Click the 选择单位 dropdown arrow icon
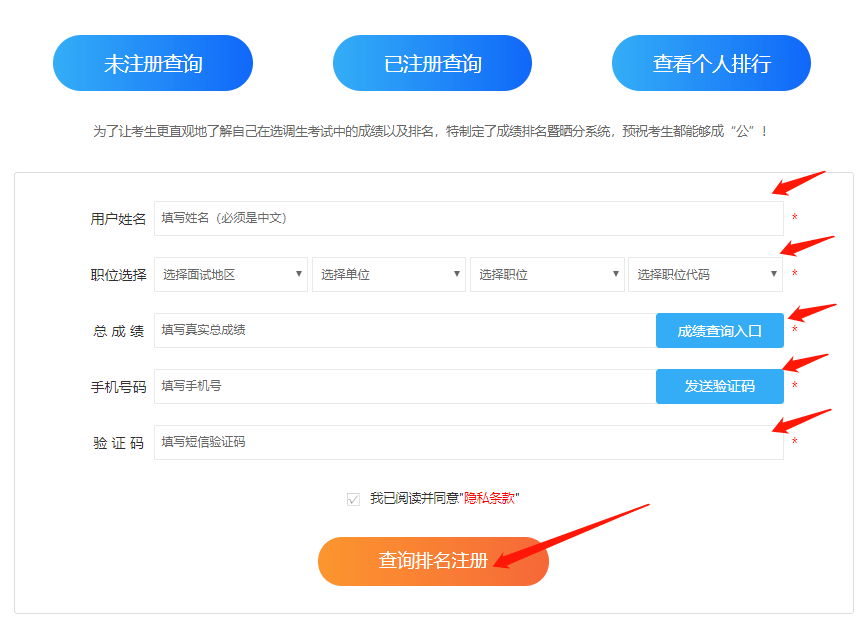Screen dimensions: 867x636 click(x=456, y=273)
